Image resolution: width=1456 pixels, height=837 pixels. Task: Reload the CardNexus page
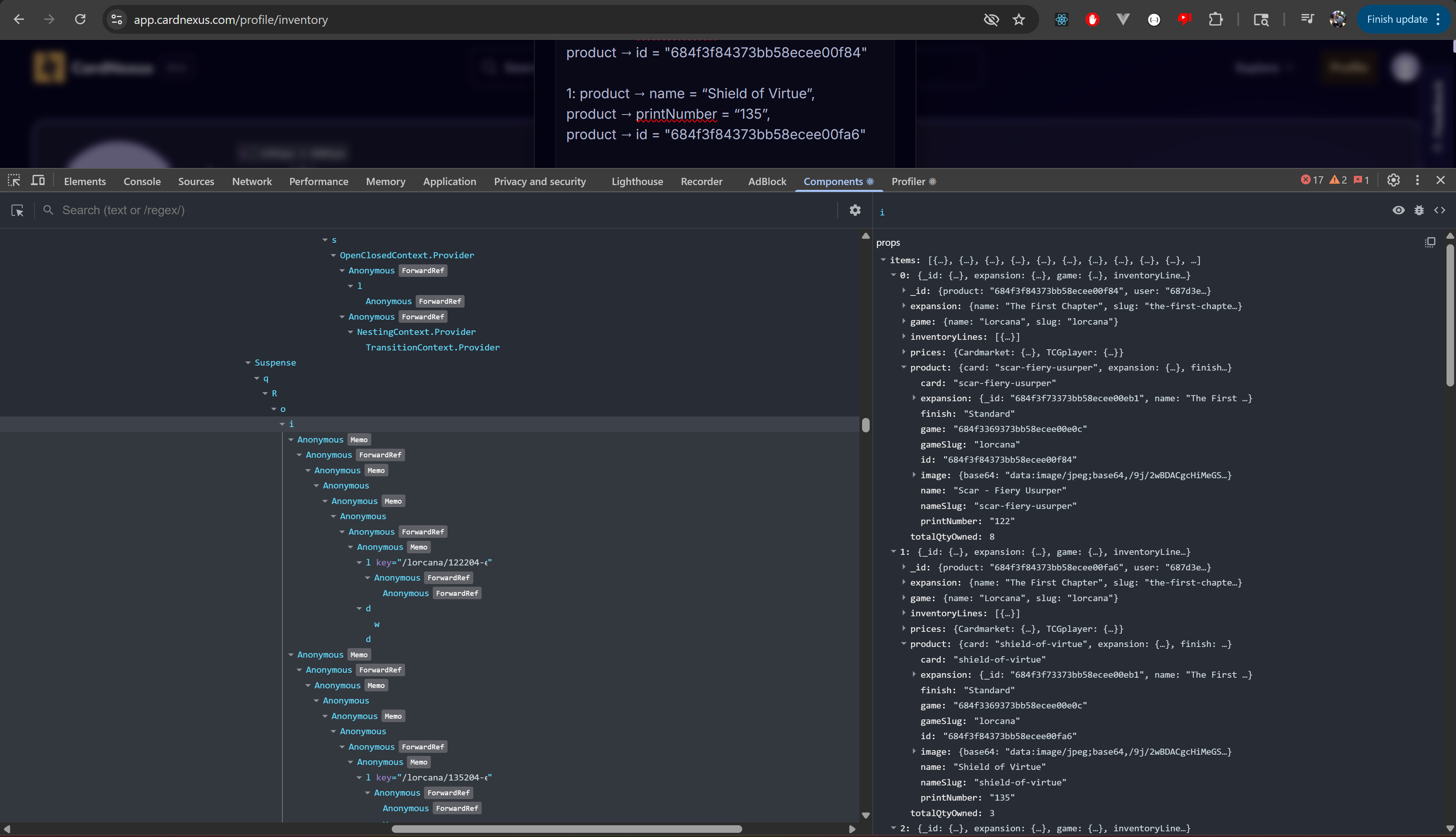pyautogui.click(x=80, y=20)
